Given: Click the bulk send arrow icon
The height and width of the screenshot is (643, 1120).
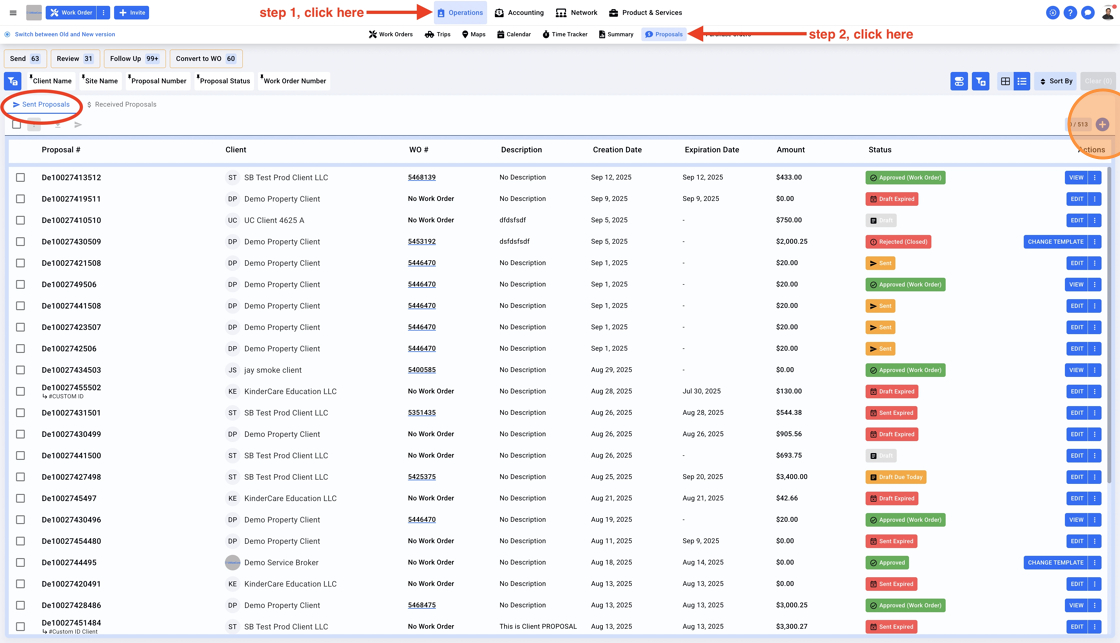Looking at the screenshot, I should [x=78, y=124].
